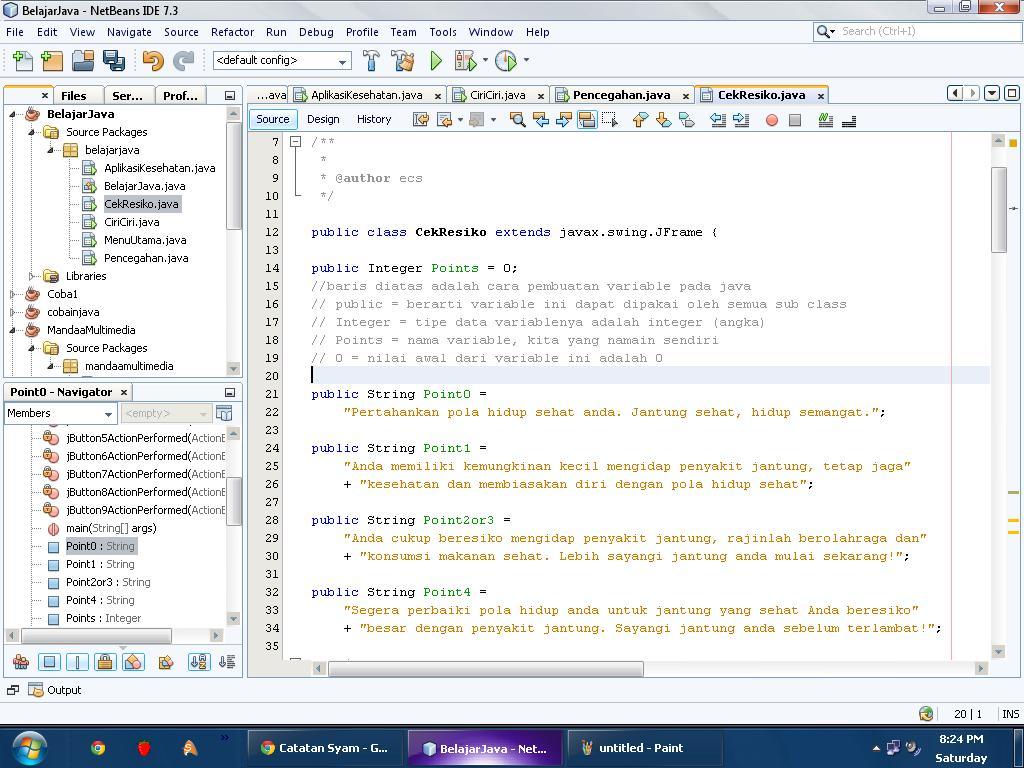Switch to Design view button
This screenshot has width=1024, height=768.
pyautogui.click(x=323, y=119)
